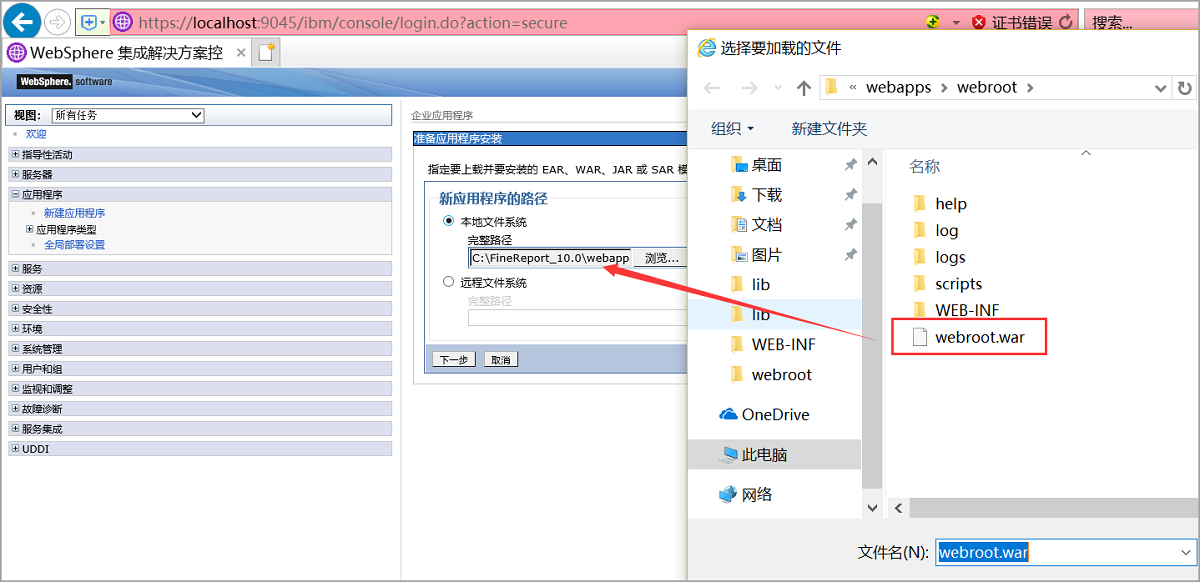Expand the 故障诊断 section
This screenshot has width=1200, height=582.
coord(14,409)
